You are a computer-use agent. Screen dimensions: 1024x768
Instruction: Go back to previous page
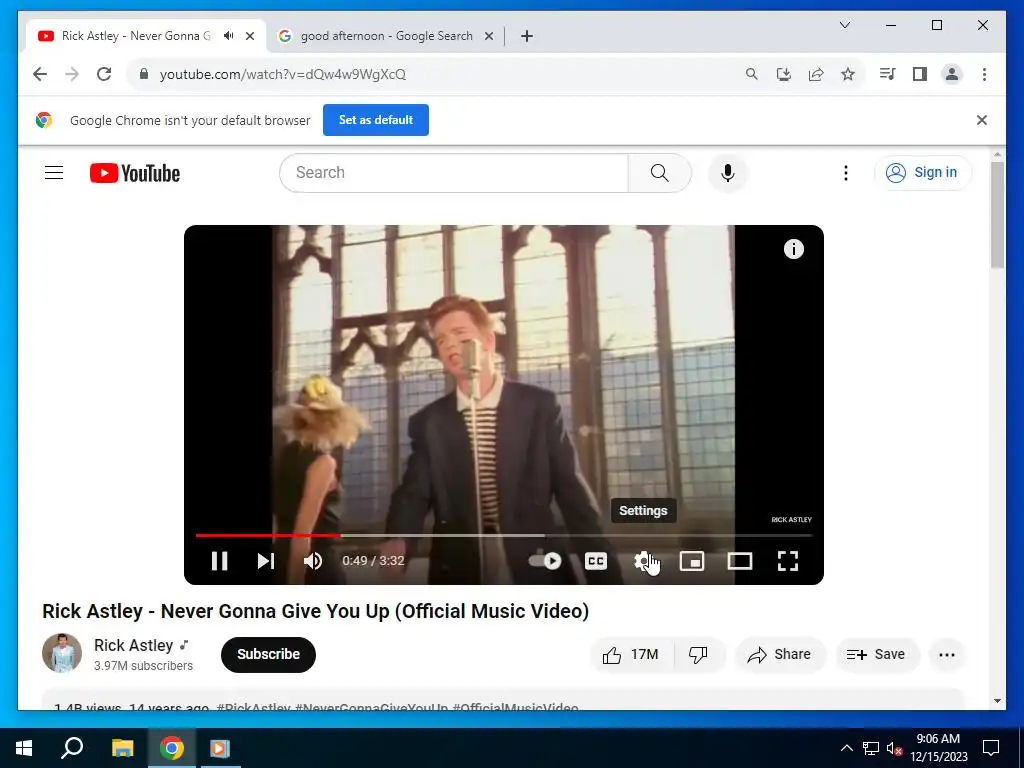click(40, 74)
